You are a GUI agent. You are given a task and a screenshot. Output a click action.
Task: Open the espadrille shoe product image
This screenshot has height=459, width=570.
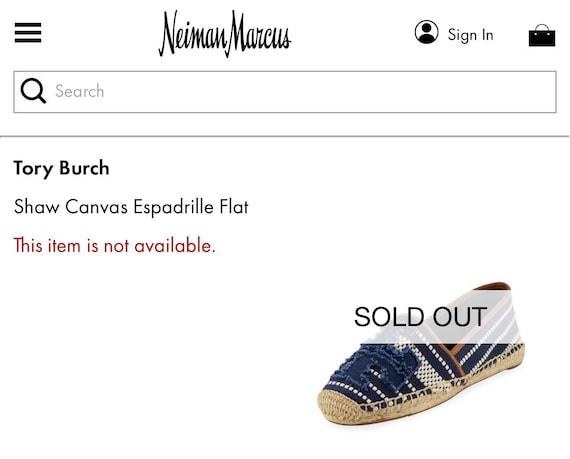[421, 353]
